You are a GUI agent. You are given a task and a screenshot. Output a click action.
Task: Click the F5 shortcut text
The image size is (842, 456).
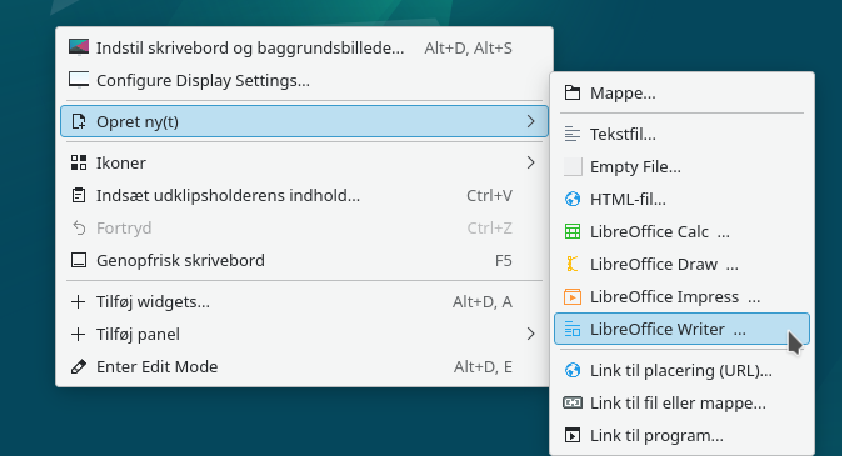point(503,260)
